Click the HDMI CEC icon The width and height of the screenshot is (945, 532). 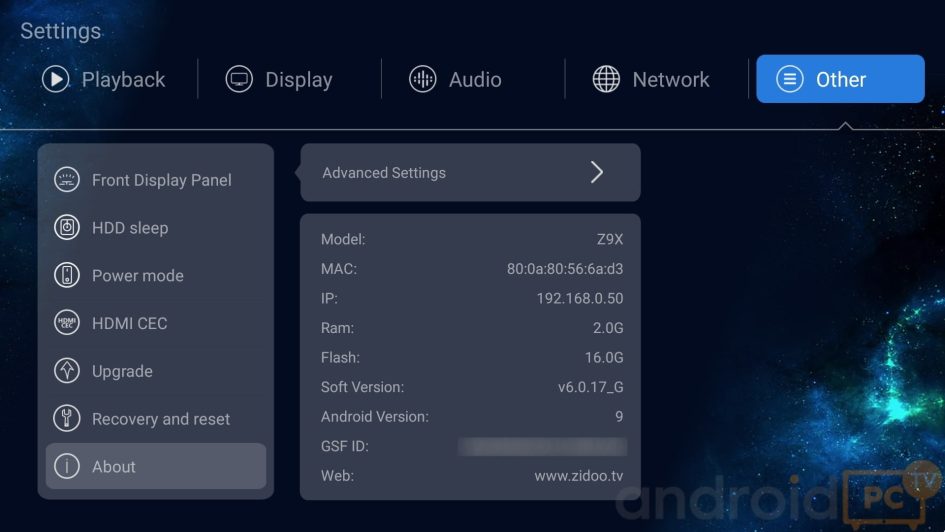tap(67, 323)
